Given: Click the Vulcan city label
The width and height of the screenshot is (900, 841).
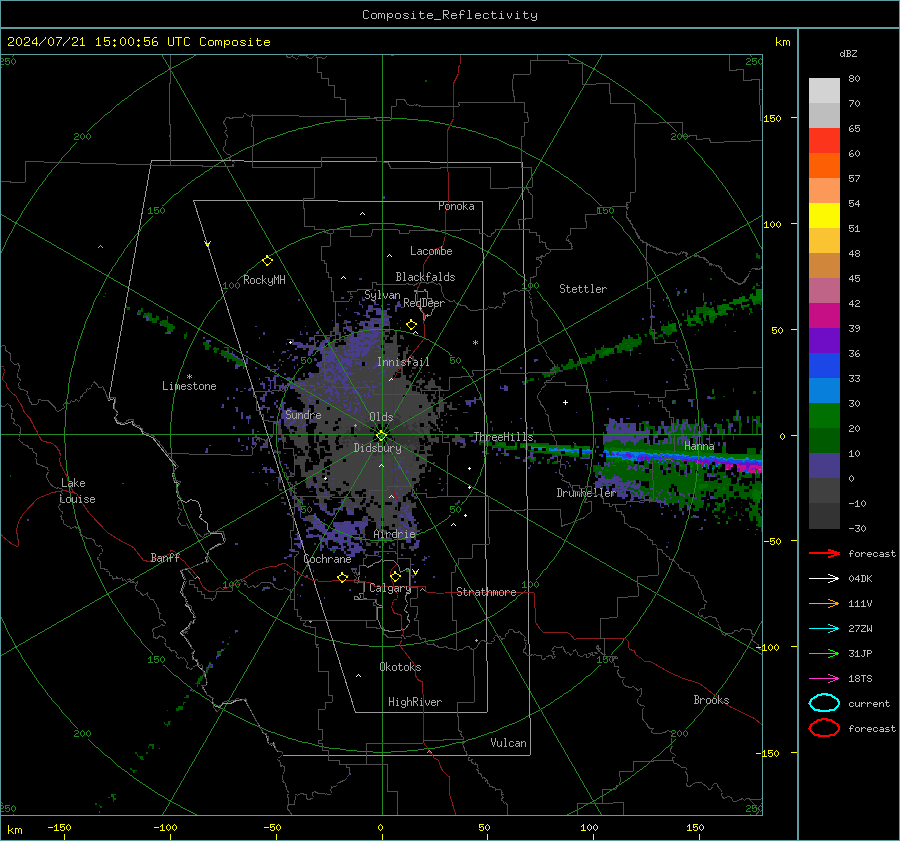Looking at the screenshot, I should (509, 743).
